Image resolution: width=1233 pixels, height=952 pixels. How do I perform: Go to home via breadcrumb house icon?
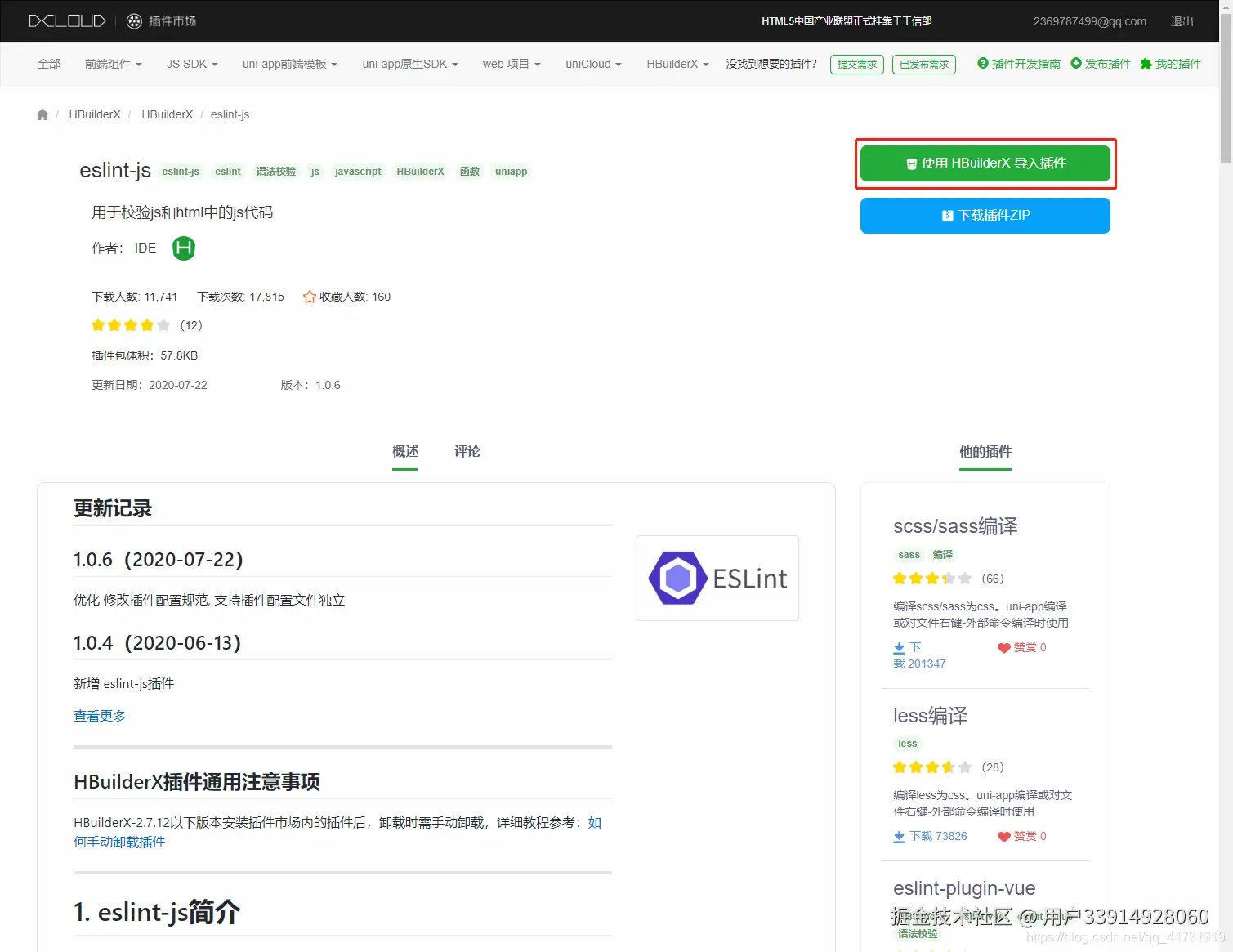pyautogui.click(x=42, y=114)
